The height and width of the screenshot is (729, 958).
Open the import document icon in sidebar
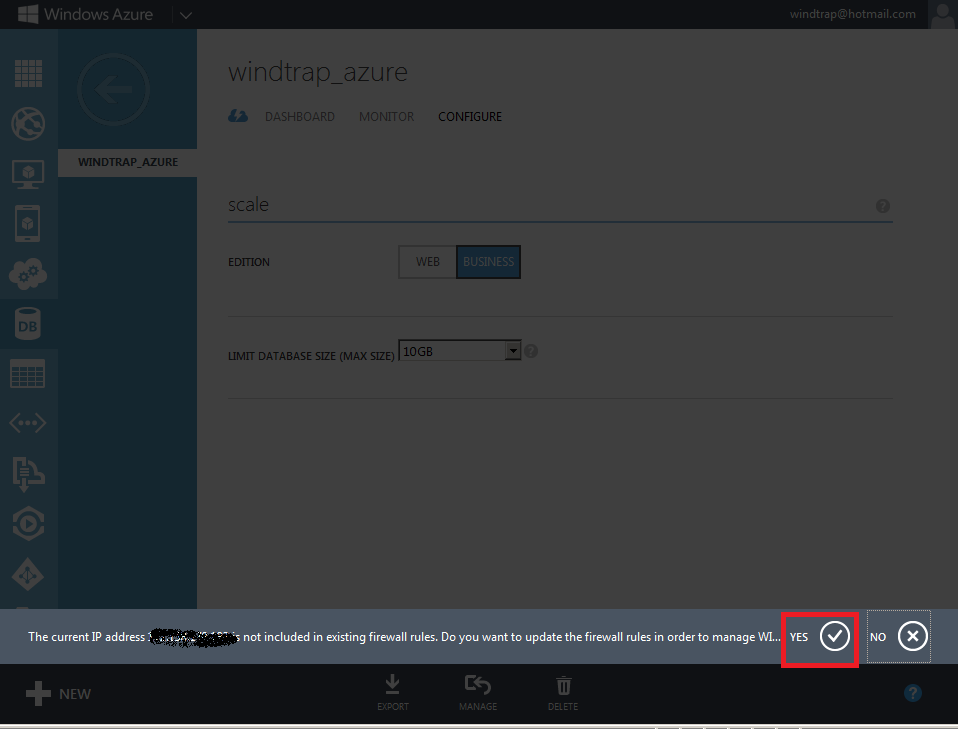click(28, 473)
